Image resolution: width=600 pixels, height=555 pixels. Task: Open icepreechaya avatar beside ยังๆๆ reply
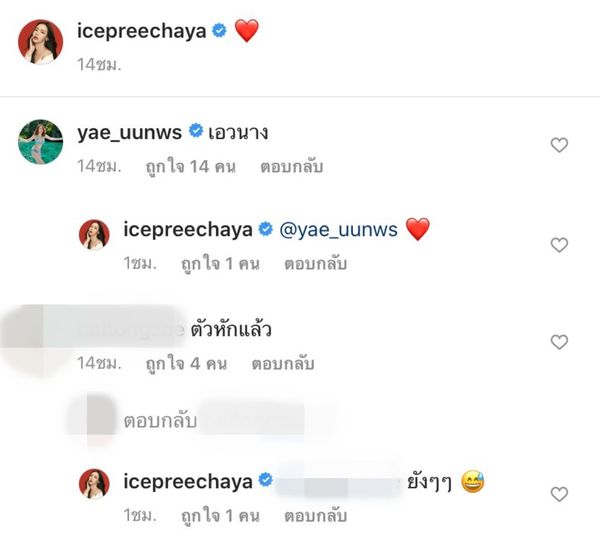tap(94, 484)
